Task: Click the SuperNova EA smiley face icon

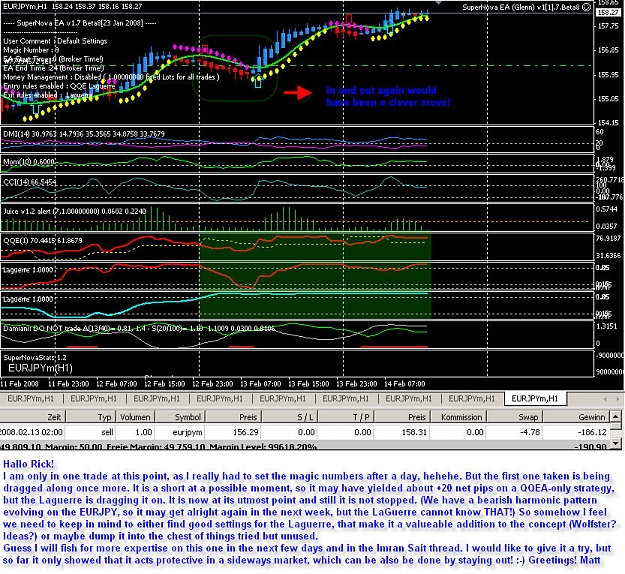Action: pyautogui.click(x=586, y=7)
